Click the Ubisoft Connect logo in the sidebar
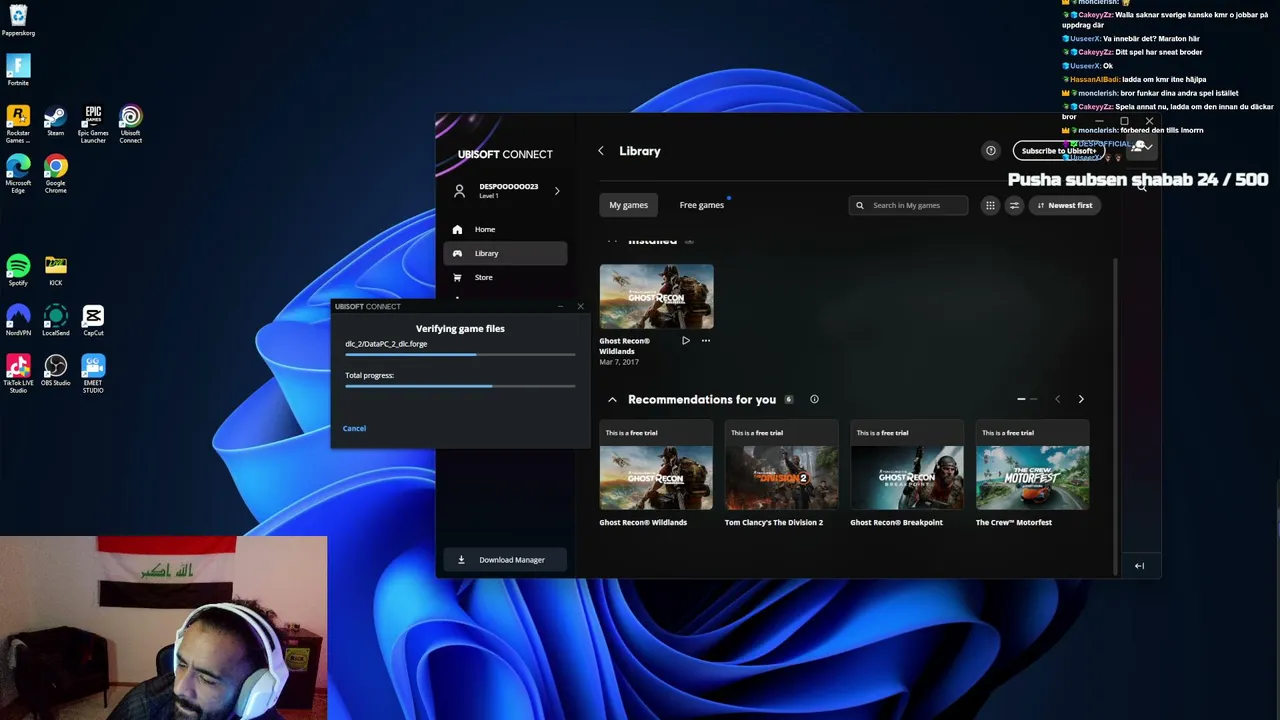Viewport: 1280px width, 720px height. (505, 154)
